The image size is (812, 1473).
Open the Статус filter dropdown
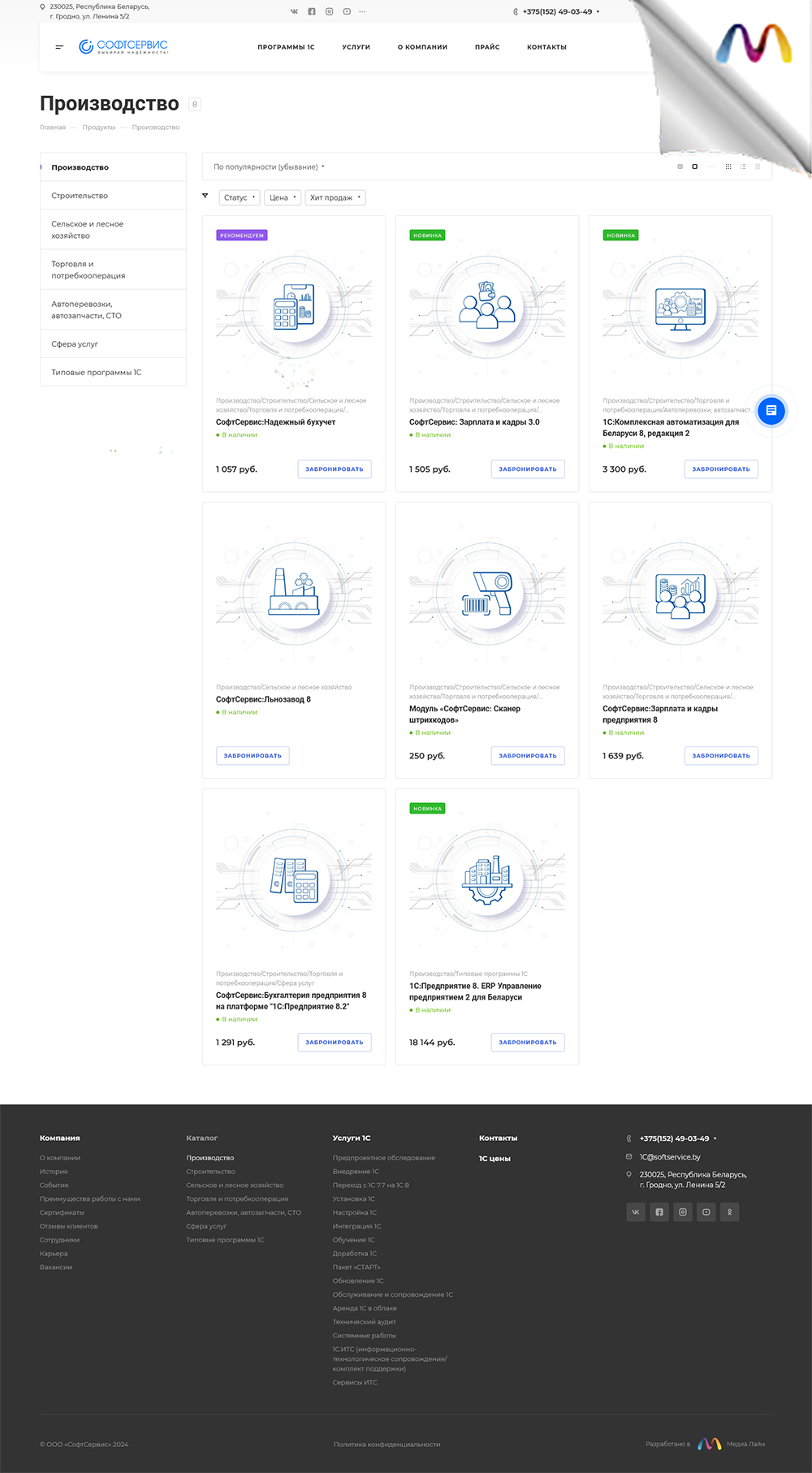240,197
